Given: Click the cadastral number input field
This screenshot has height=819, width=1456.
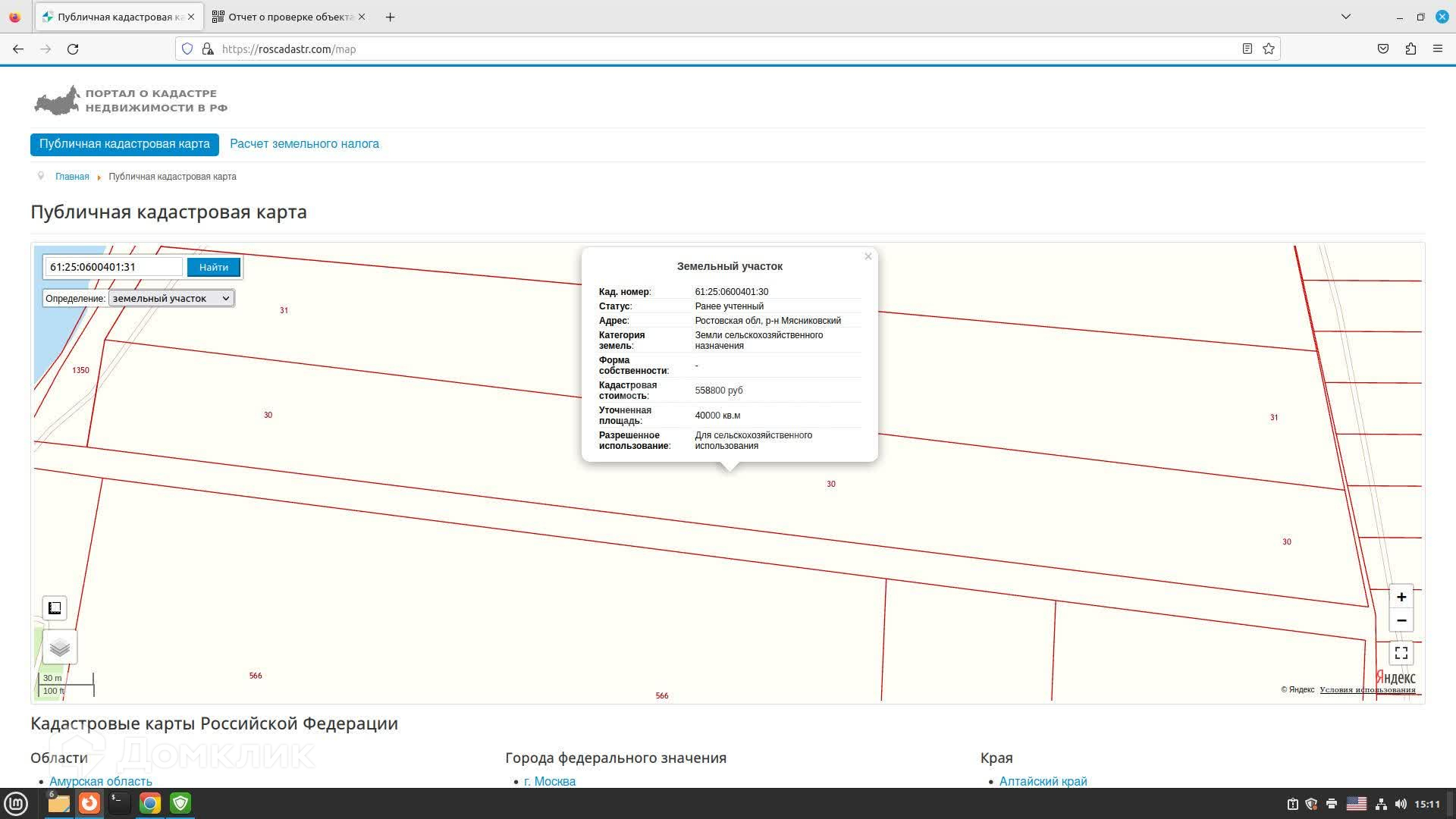Looking at the screenshot, I should (114, 268).
